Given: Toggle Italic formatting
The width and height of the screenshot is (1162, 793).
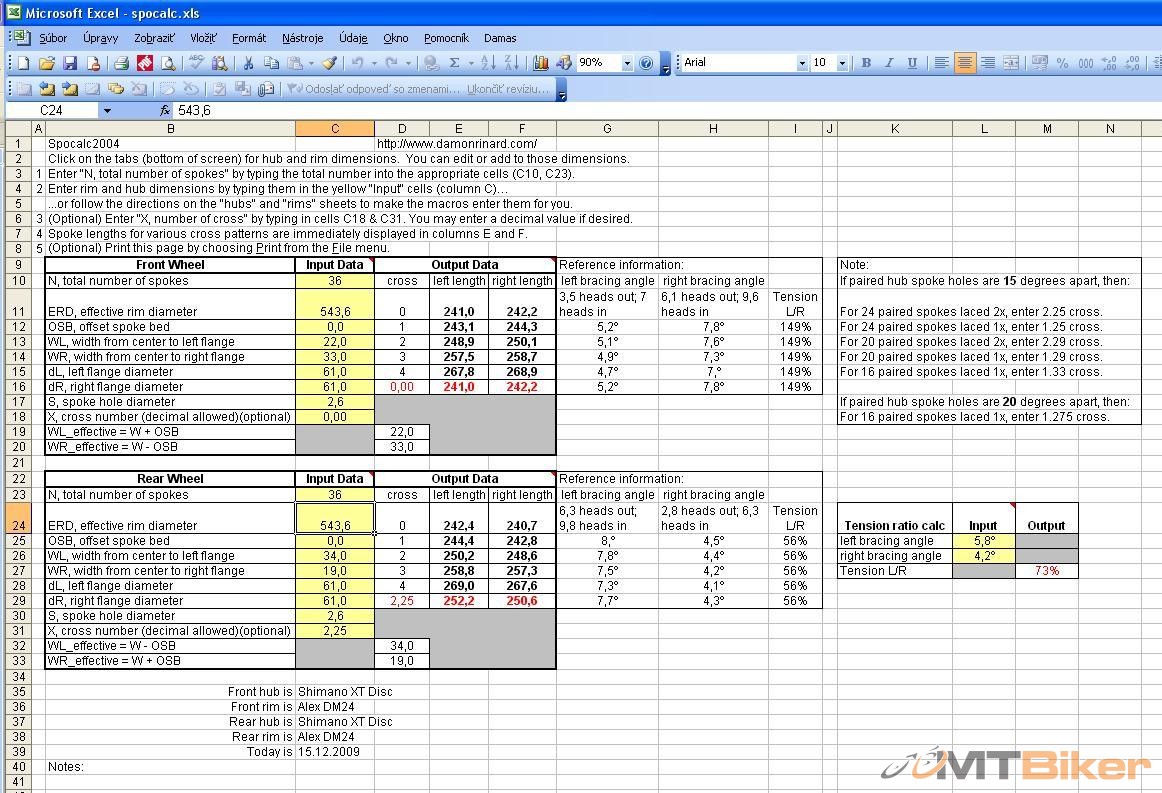Looking at the screenshot, I should point(889,63).
